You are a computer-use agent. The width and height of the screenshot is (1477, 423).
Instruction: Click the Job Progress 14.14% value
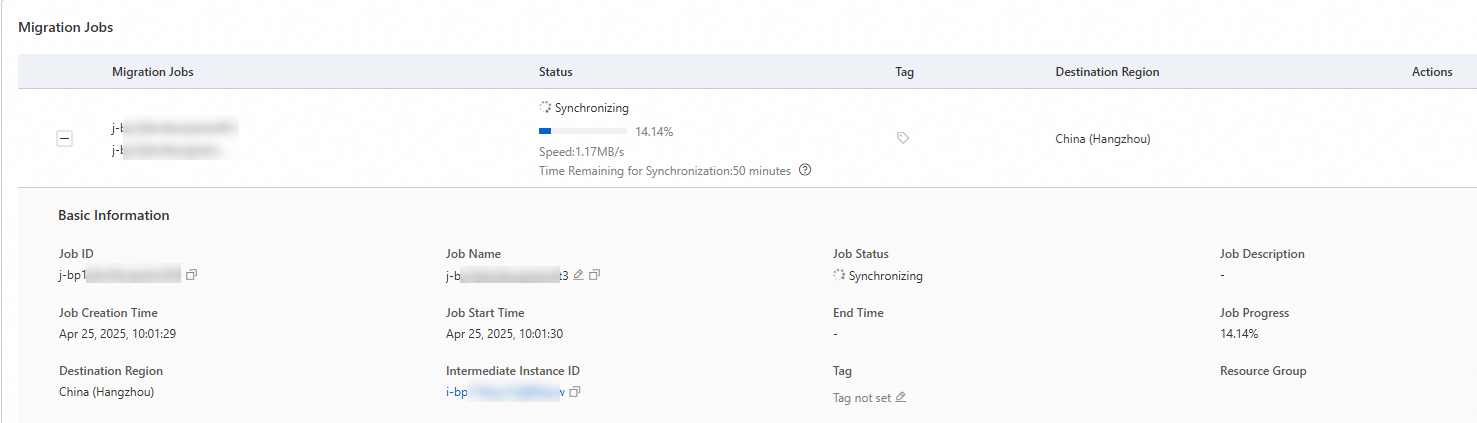click(1239, 334)
